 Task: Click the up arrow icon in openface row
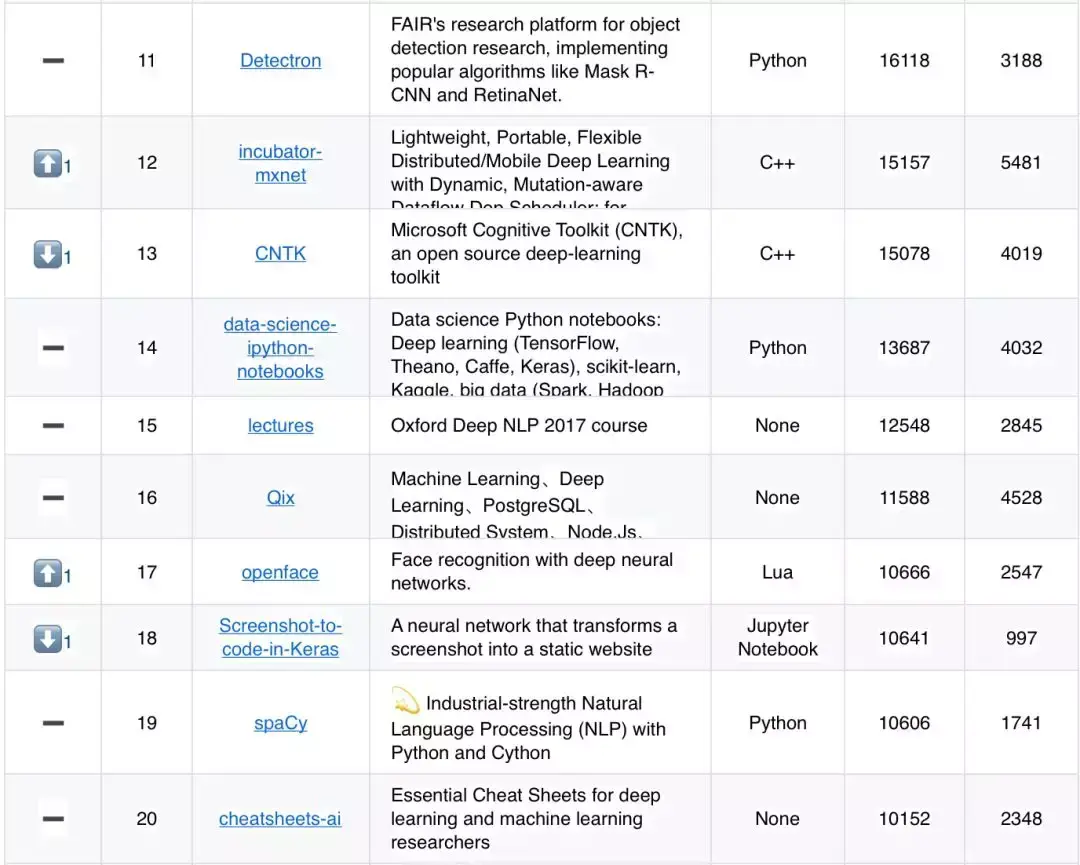48,572
